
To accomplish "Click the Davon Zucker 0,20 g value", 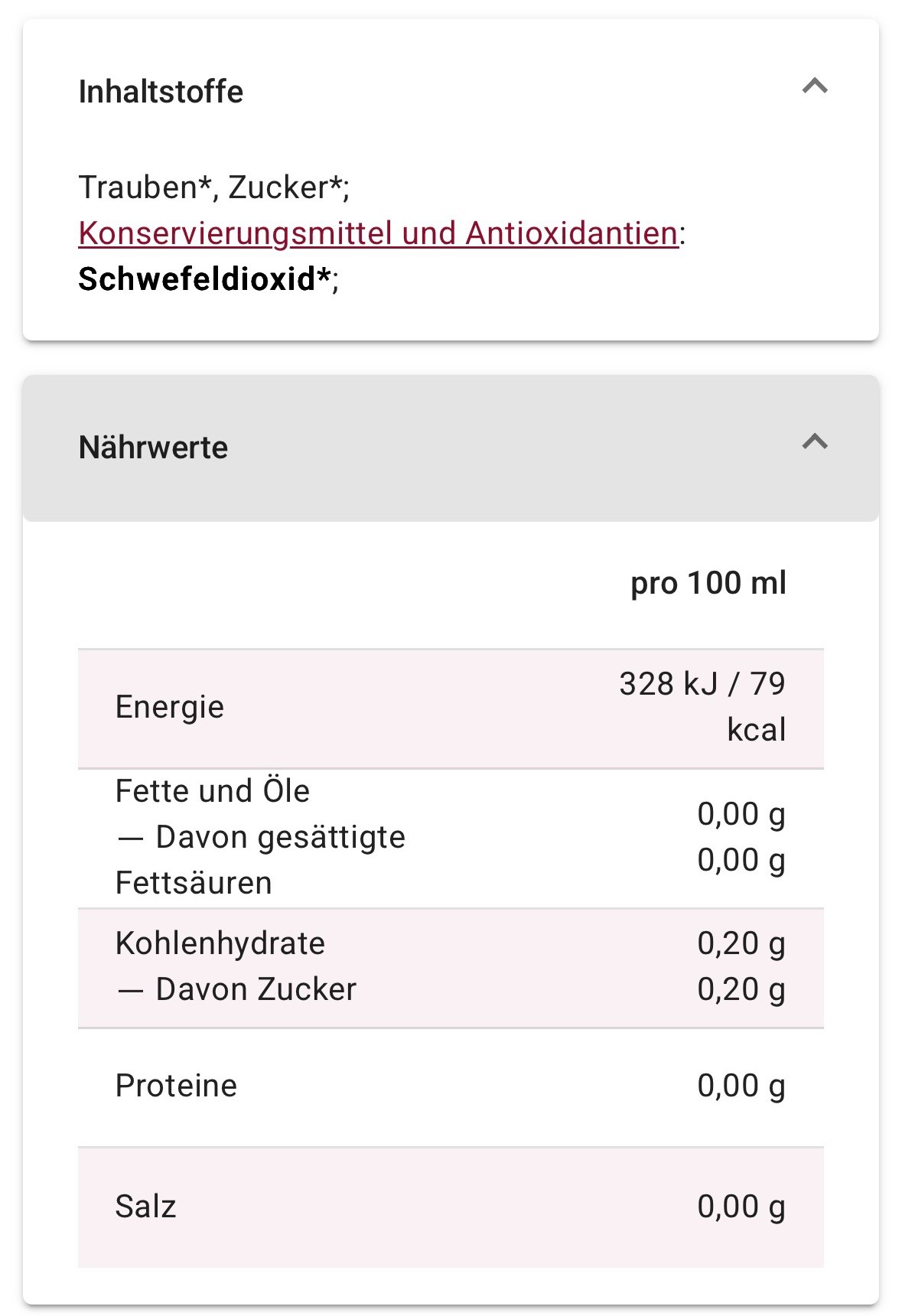I will pos(741,989).
